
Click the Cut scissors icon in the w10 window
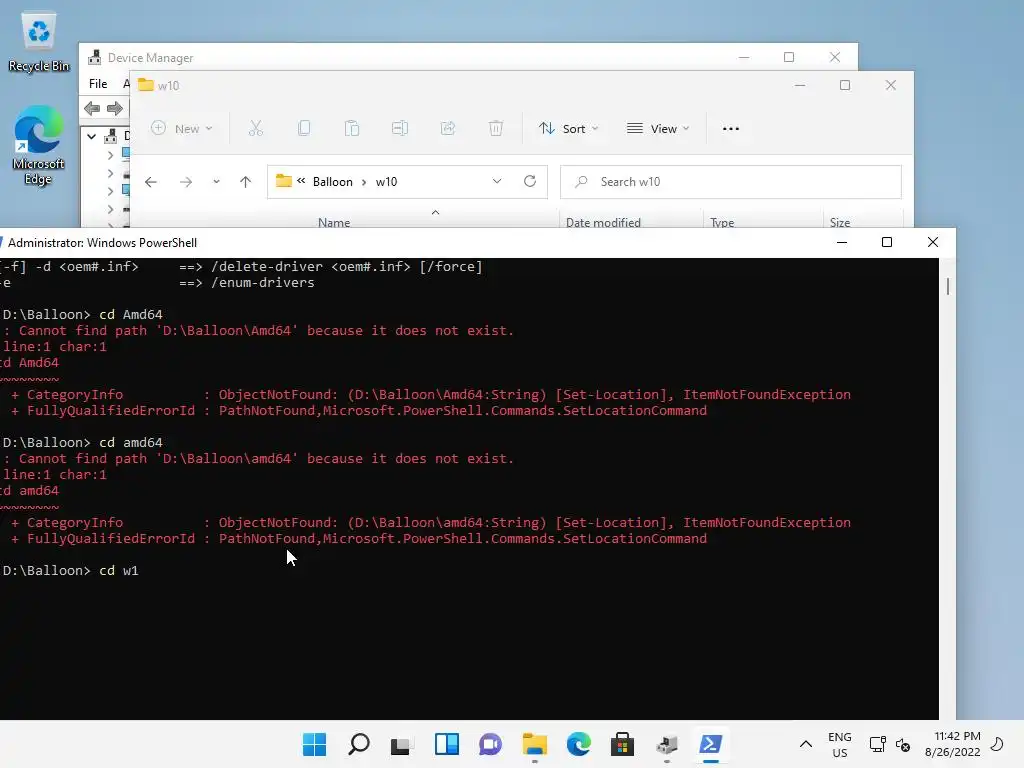(x=255, y=129)
